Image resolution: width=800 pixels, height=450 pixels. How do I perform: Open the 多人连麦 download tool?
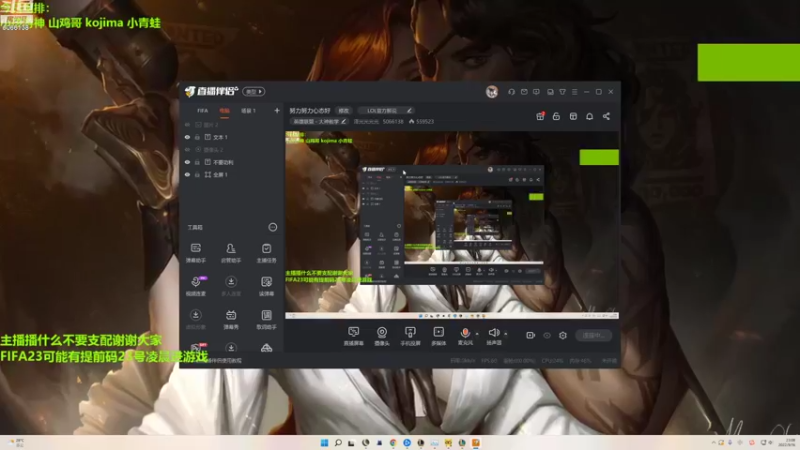231,286
